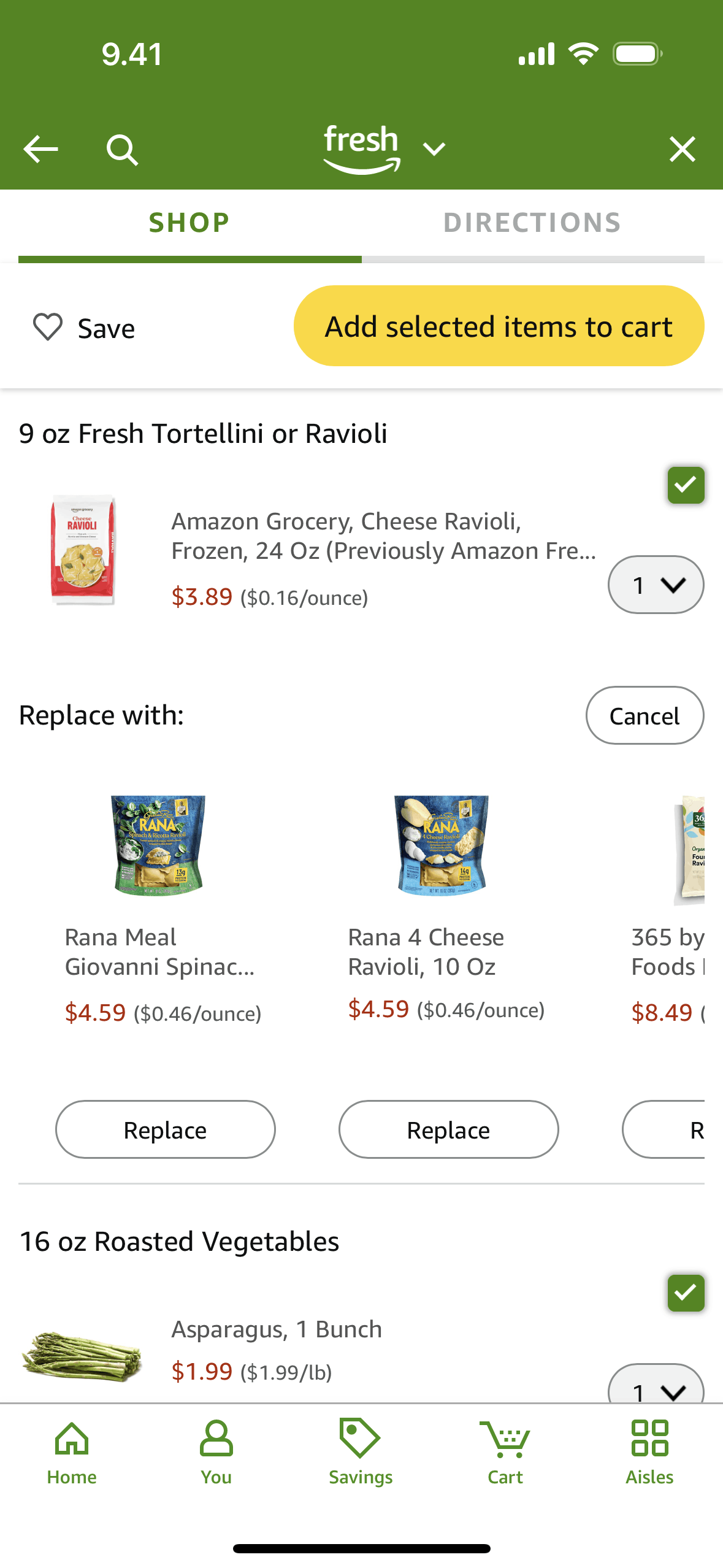Tap the Rana Spinach Ricotta Ravioli thumbnail
This screenshot has width=723, height=1568.
click(158, 845)
